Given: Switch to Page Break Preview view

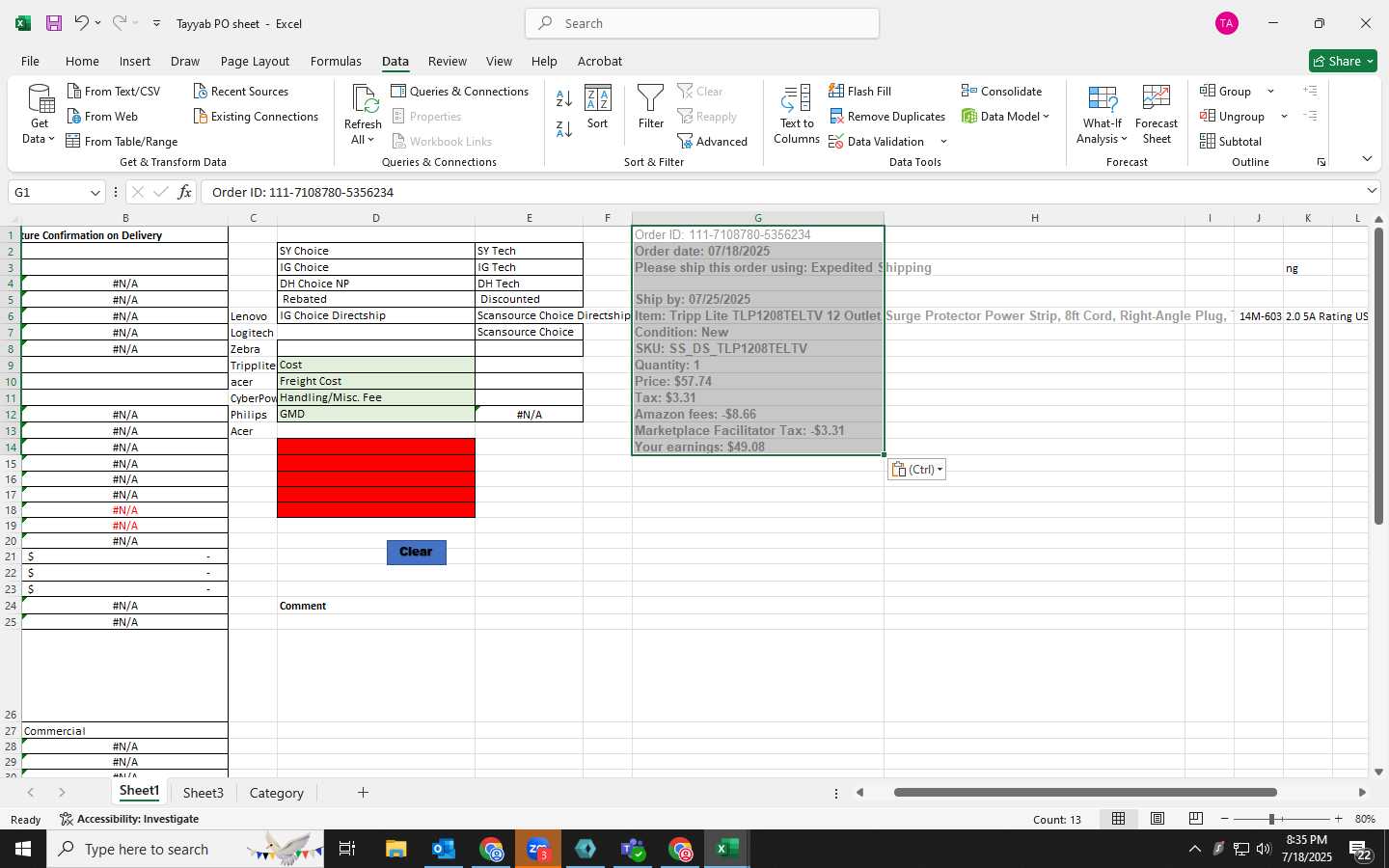Looking at the screenshot, I should [x=1196, y=819].
